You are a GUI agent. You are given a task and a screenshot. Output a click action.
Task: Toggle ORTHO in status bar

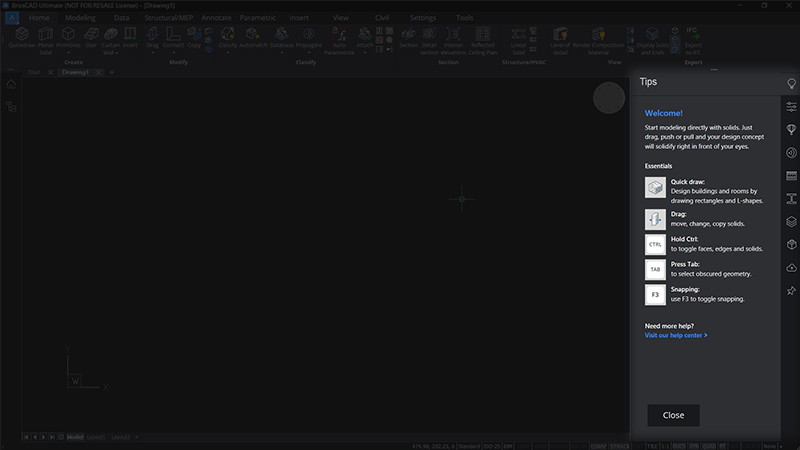coord(559,446)
